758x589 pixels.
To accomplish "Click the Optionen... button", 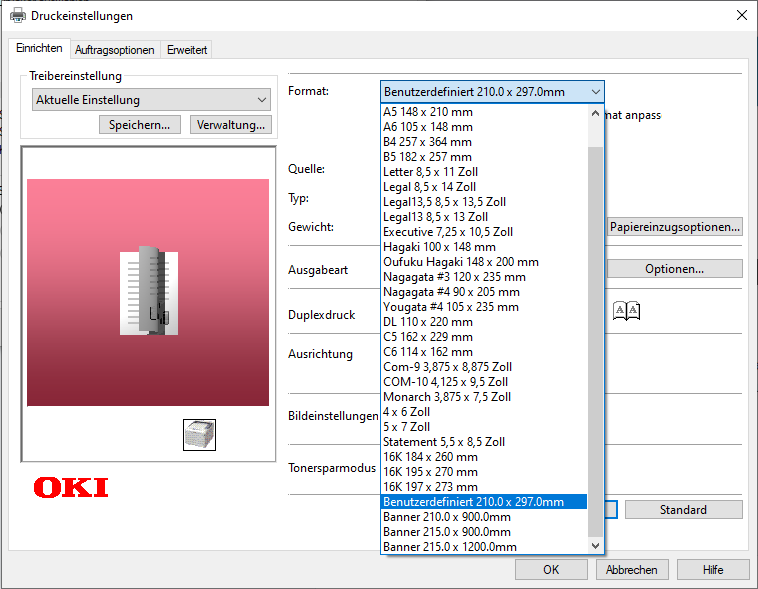I will tap(674, 269).
